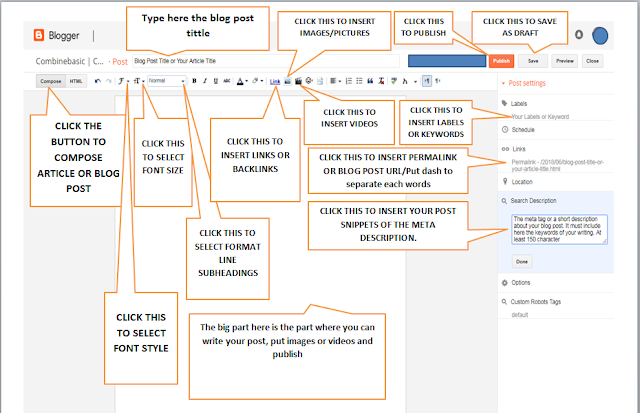This screenshot has height=413, width=640.
Task: Open the Normal heading format dropdown
Action: (167, 81)
